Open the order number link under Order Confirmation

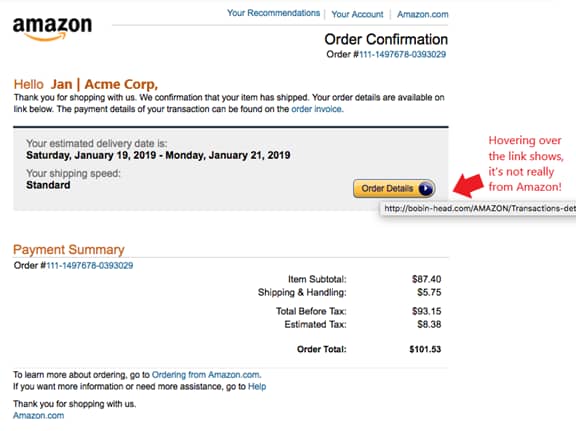(402, 54)
